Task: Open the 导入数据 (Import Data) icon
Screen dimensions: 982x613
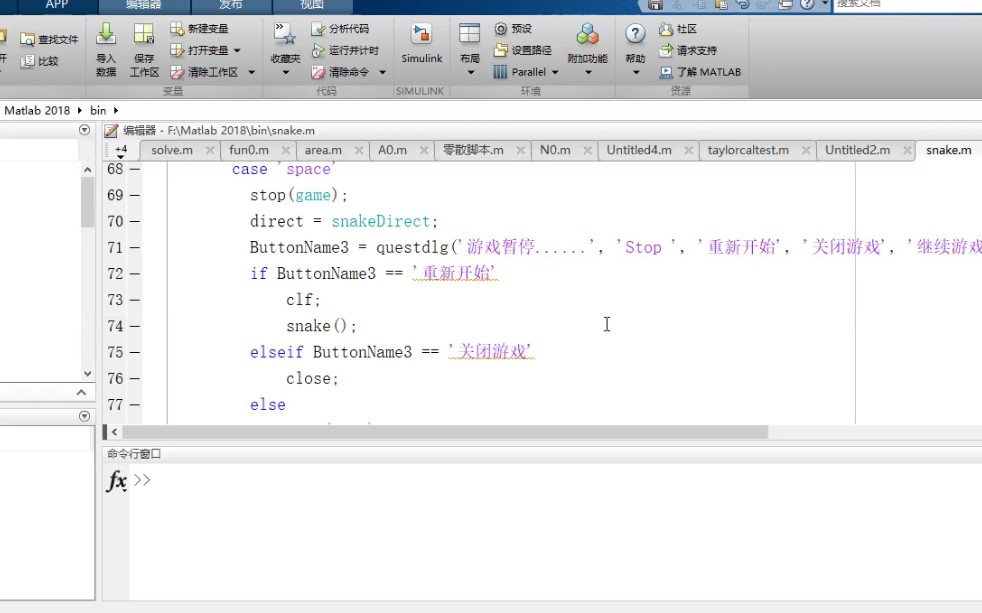Action: click(106, 47)
